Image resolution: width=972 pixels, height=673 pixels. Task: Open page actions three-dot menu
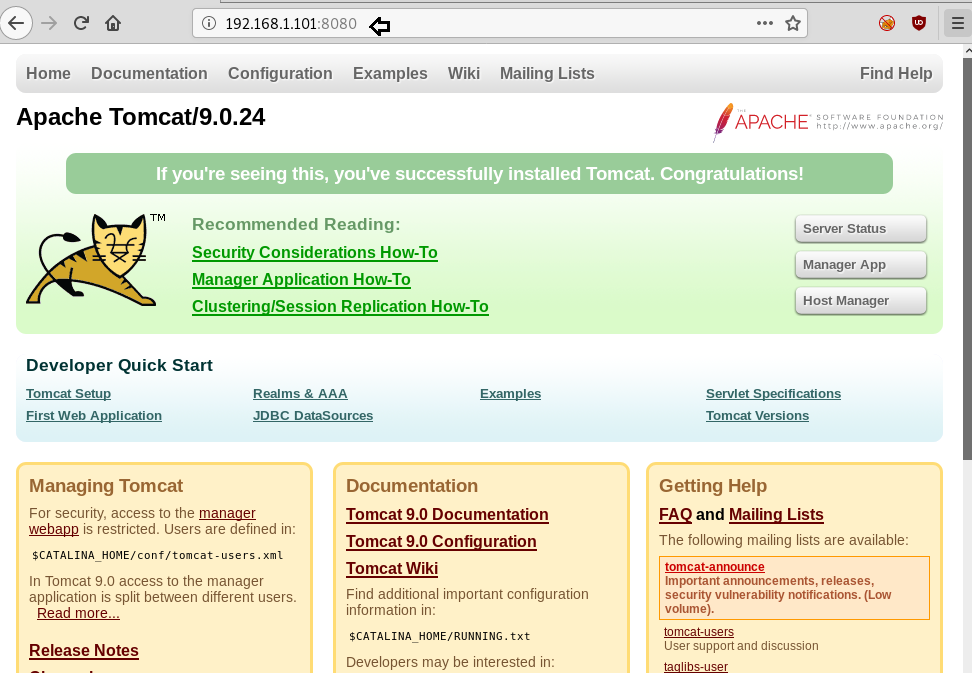764,23
